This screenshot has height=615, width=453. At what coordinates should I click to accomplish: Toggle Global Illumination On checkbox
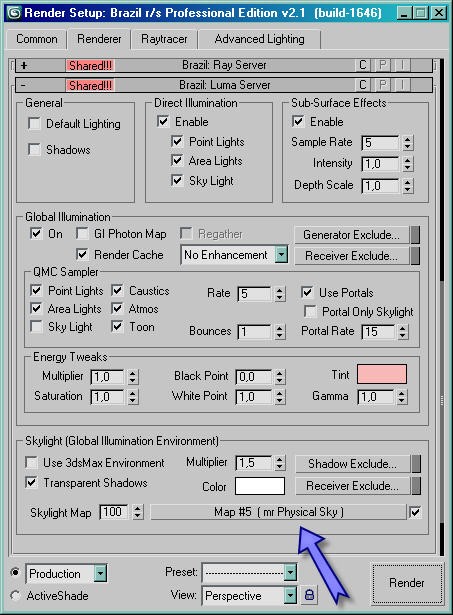click(36, 234)
